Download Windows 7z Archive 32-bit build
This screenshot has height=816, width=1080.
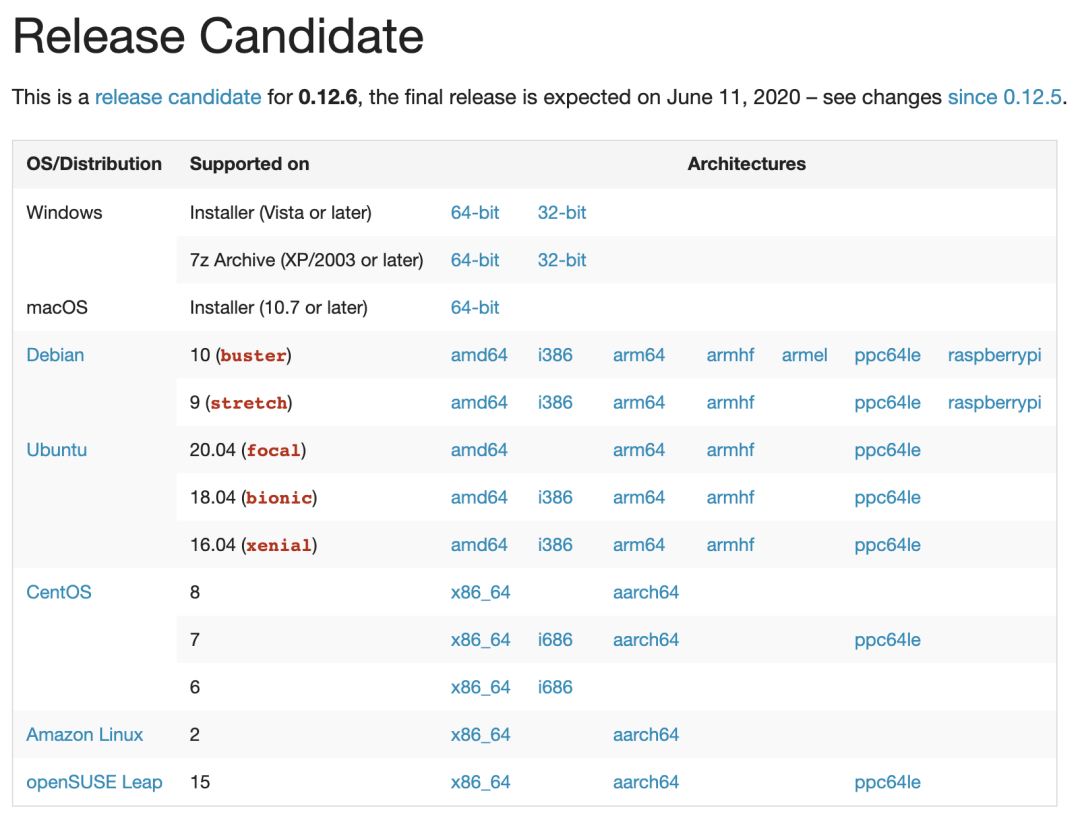(562, 260)
